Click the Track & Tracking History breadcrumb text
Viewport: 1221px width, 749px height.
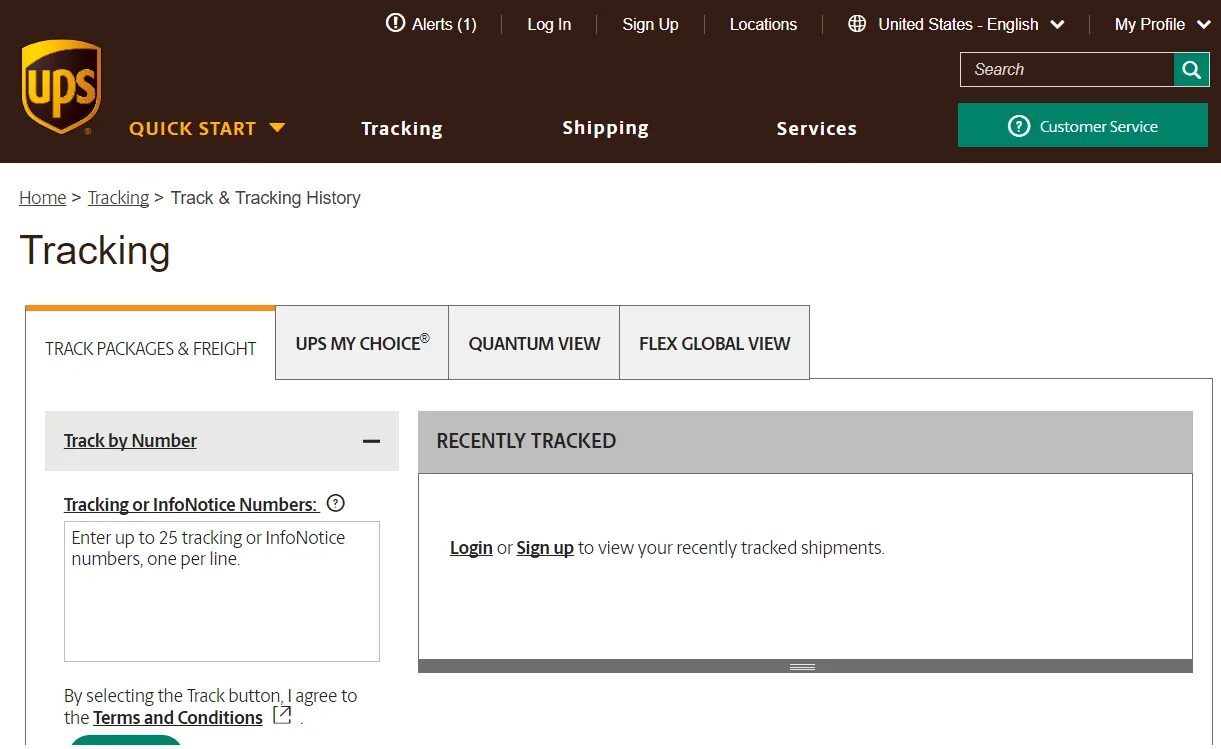tap(266, 198)
